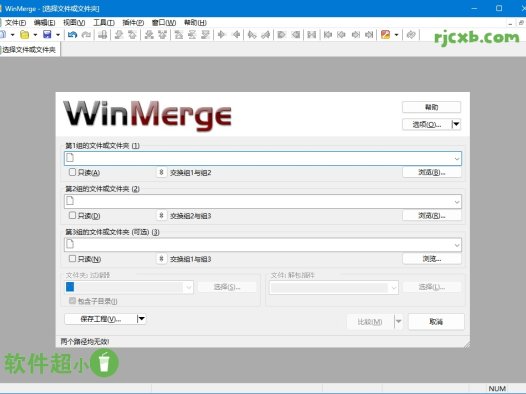Click swap icon beside 交换组2与组3
This screenshot has width=526, height=394.
[x=161, y=216]
